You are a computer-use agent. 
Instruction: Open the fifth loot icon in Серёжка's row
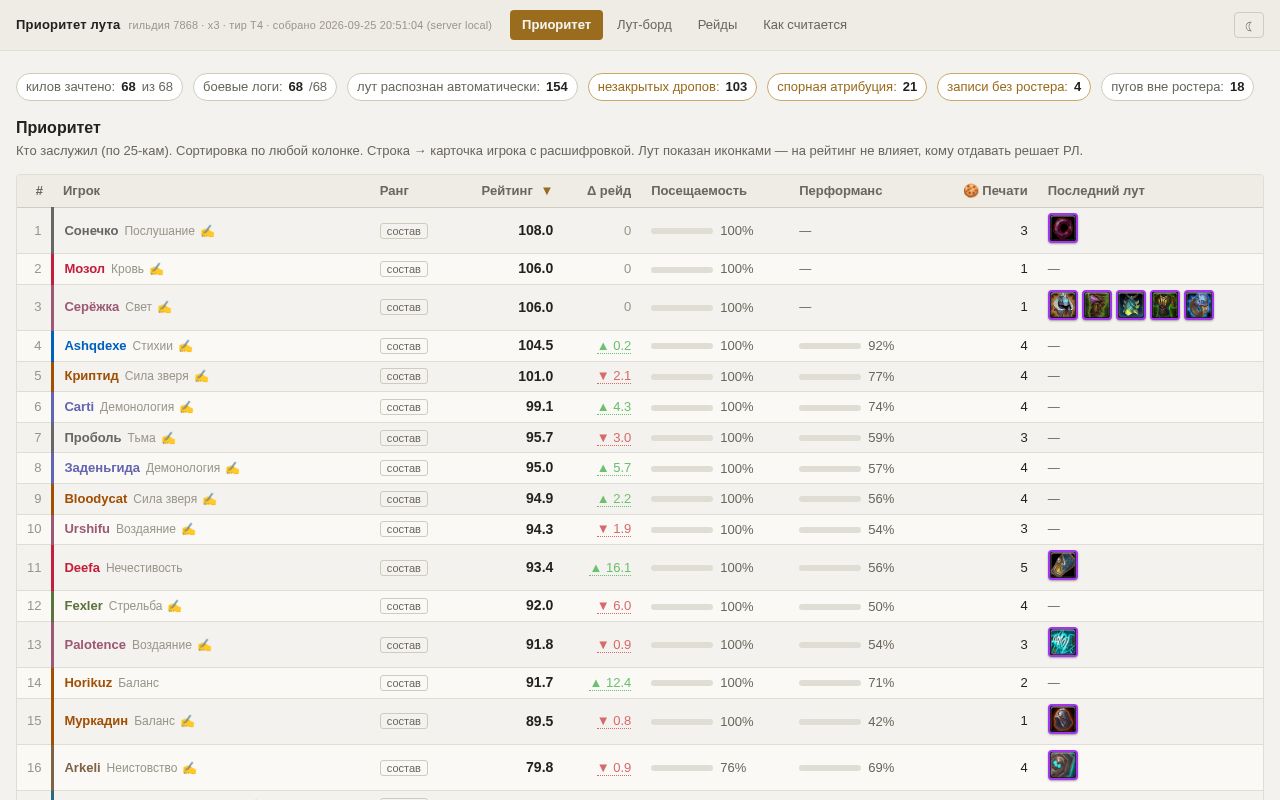[1199, 306]
